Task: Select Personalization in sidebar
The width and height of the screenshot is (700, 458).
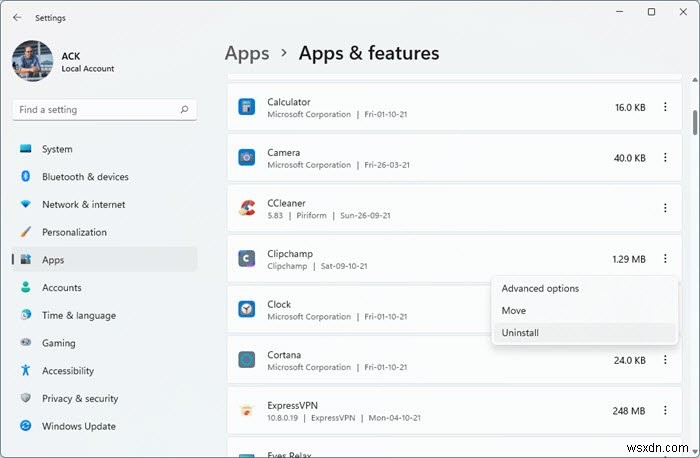Action: point(104,232)
